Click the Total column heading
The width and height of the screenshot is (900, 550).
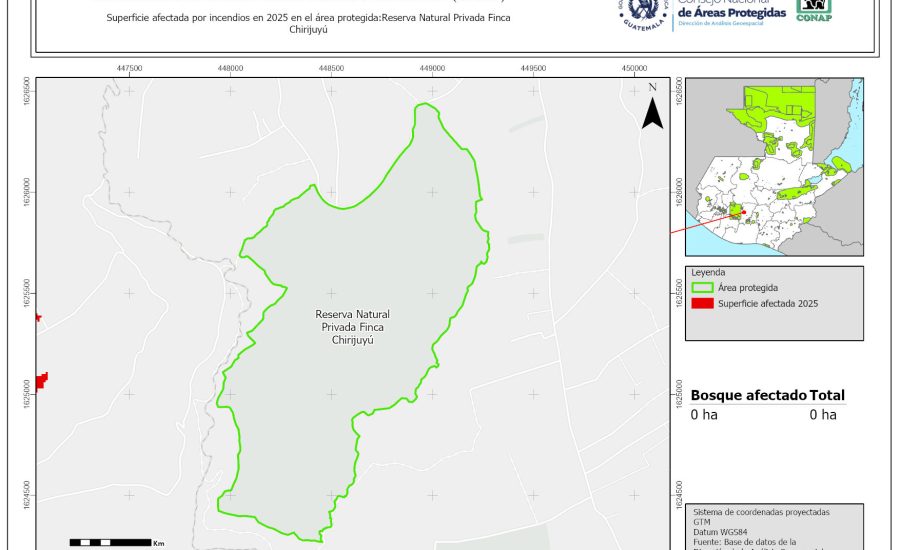point(827,395)
